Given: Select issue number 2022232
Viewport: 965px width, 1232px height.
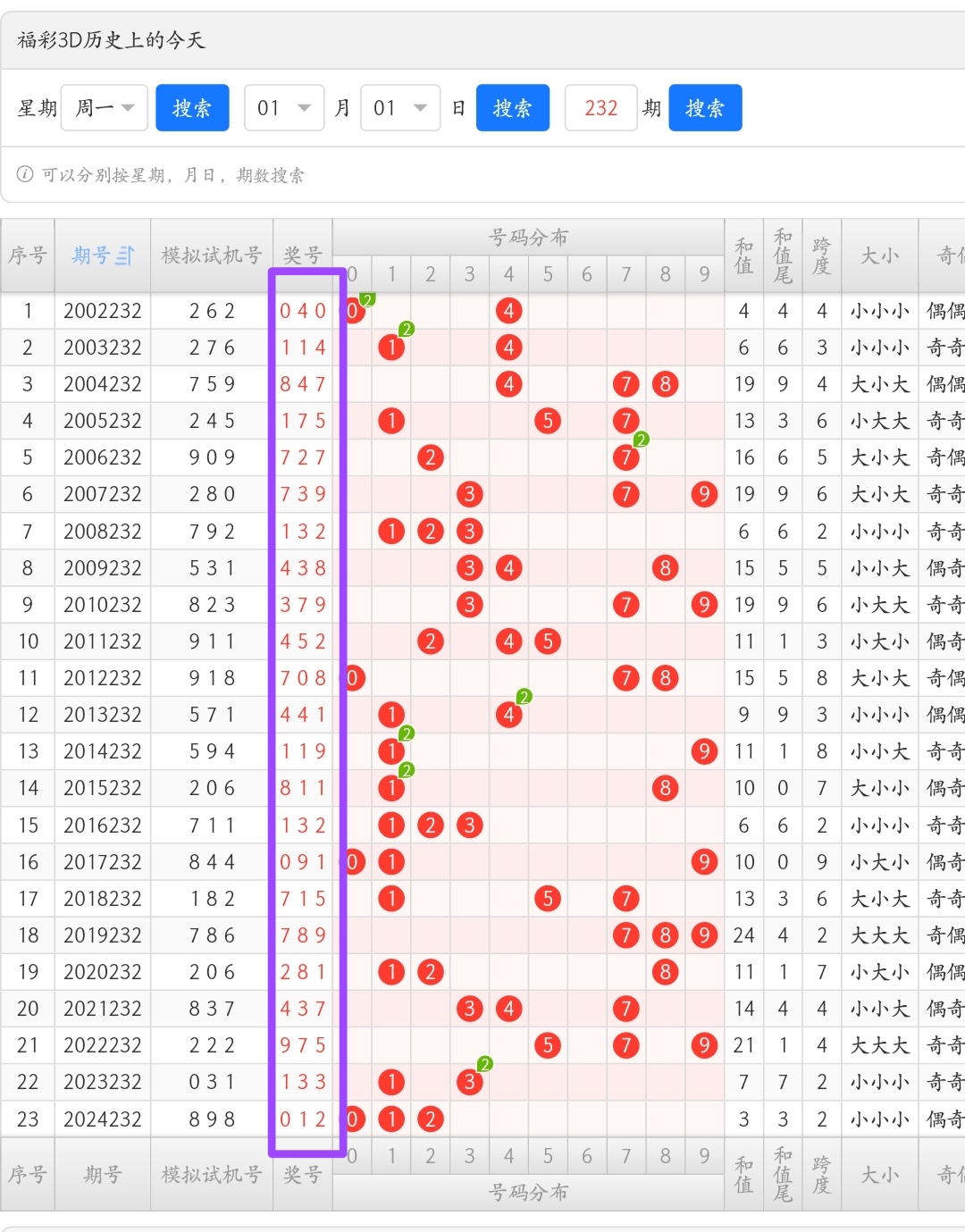Looking at the screenshot, I should point(103,1045).
